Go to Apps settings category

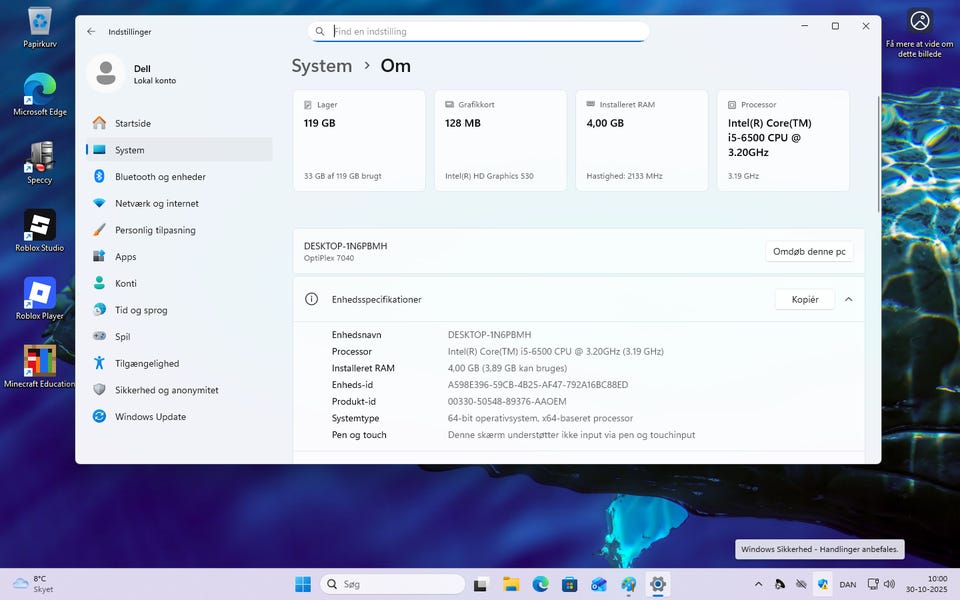pyautogui.click(x=125, y=257)
